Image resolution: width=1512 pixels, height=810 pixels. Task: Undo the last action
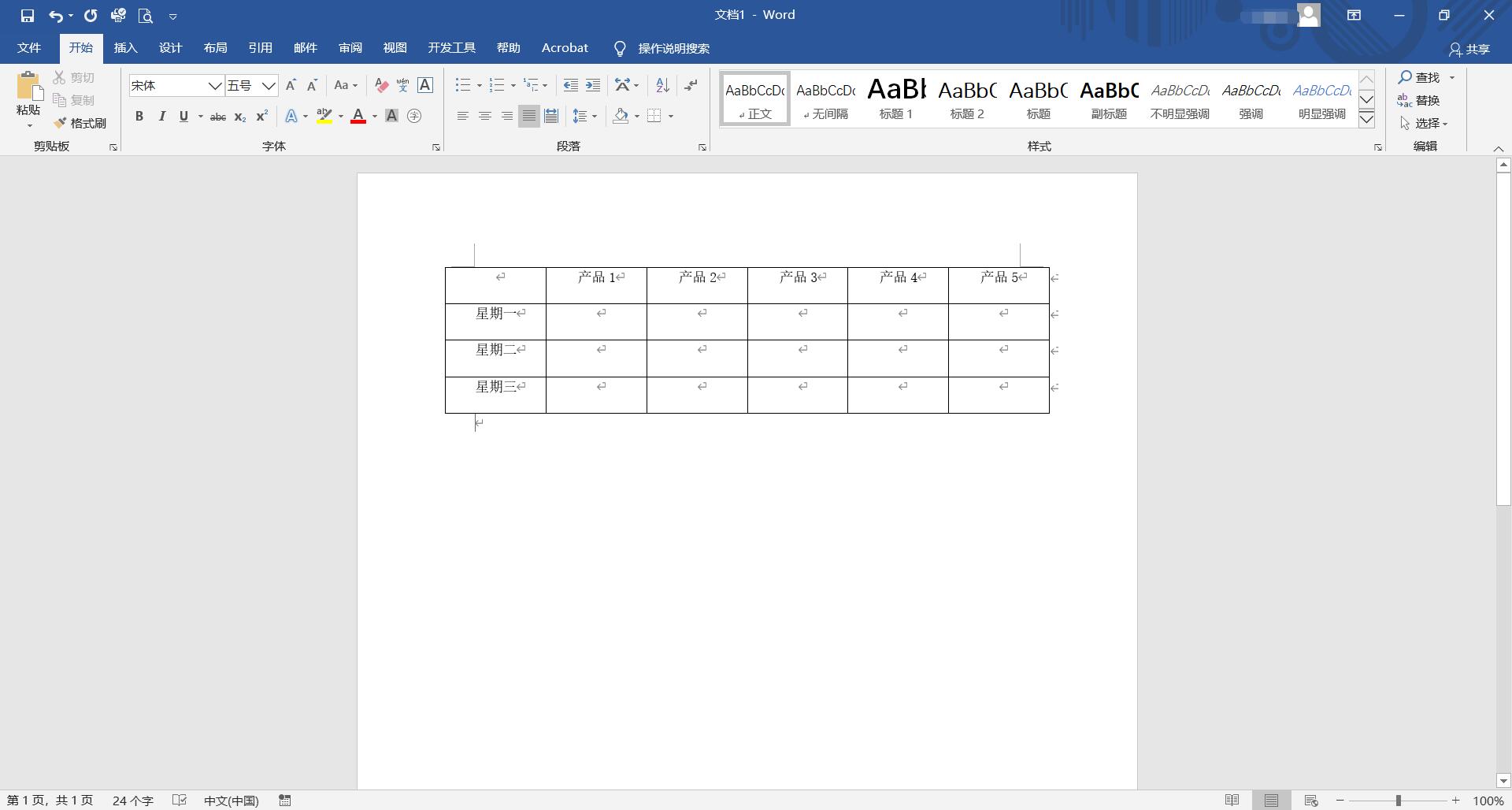click(55, 16)
